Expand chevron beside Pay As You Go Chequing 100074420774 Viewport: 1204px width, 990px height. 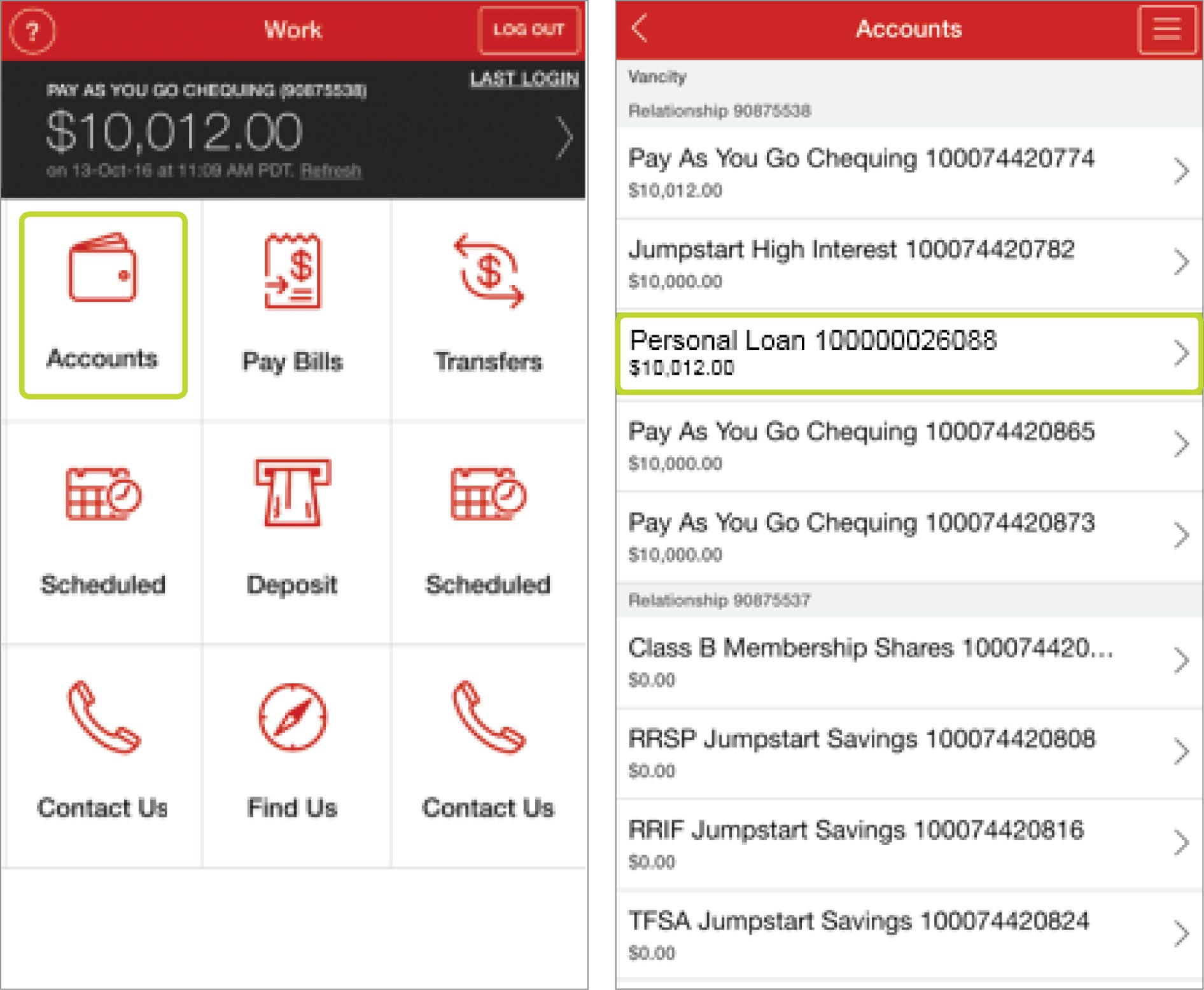pyautogui.click(x=1181, y=172)
